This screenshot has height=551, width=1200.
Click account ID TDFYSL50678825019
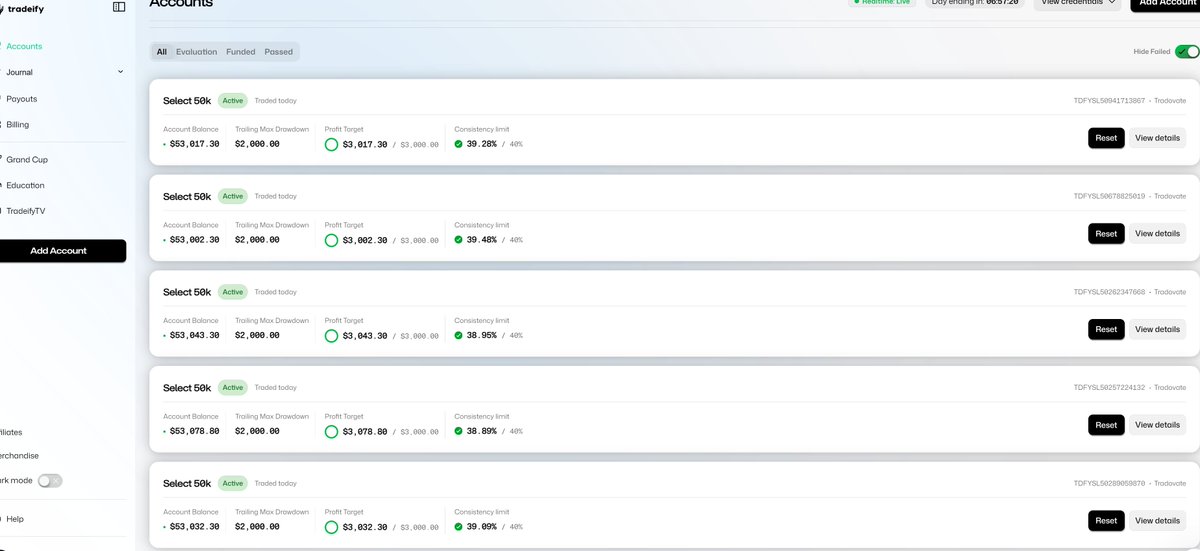pyautogui.click(x=1109, y=197)
